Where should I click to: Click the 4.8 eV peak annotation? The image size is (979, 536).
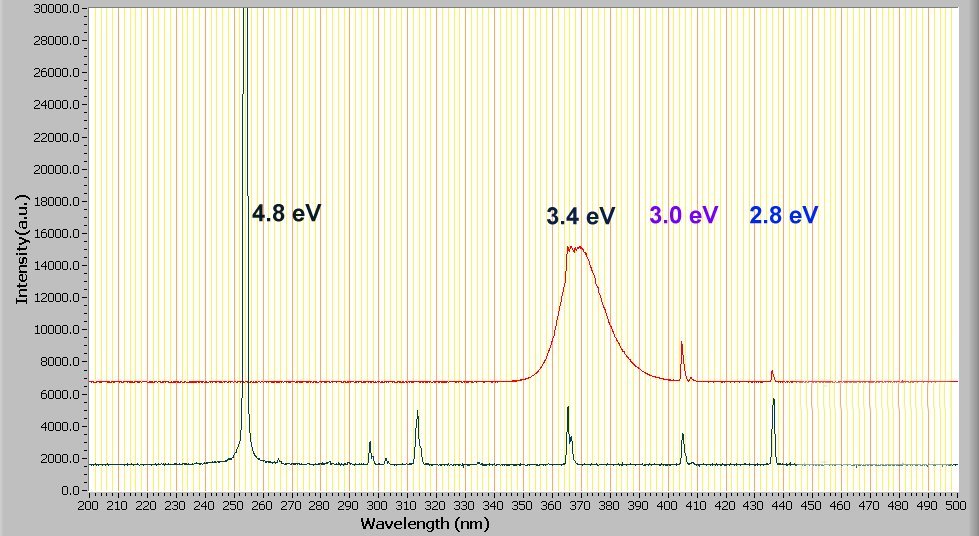[x=286, y=213]
